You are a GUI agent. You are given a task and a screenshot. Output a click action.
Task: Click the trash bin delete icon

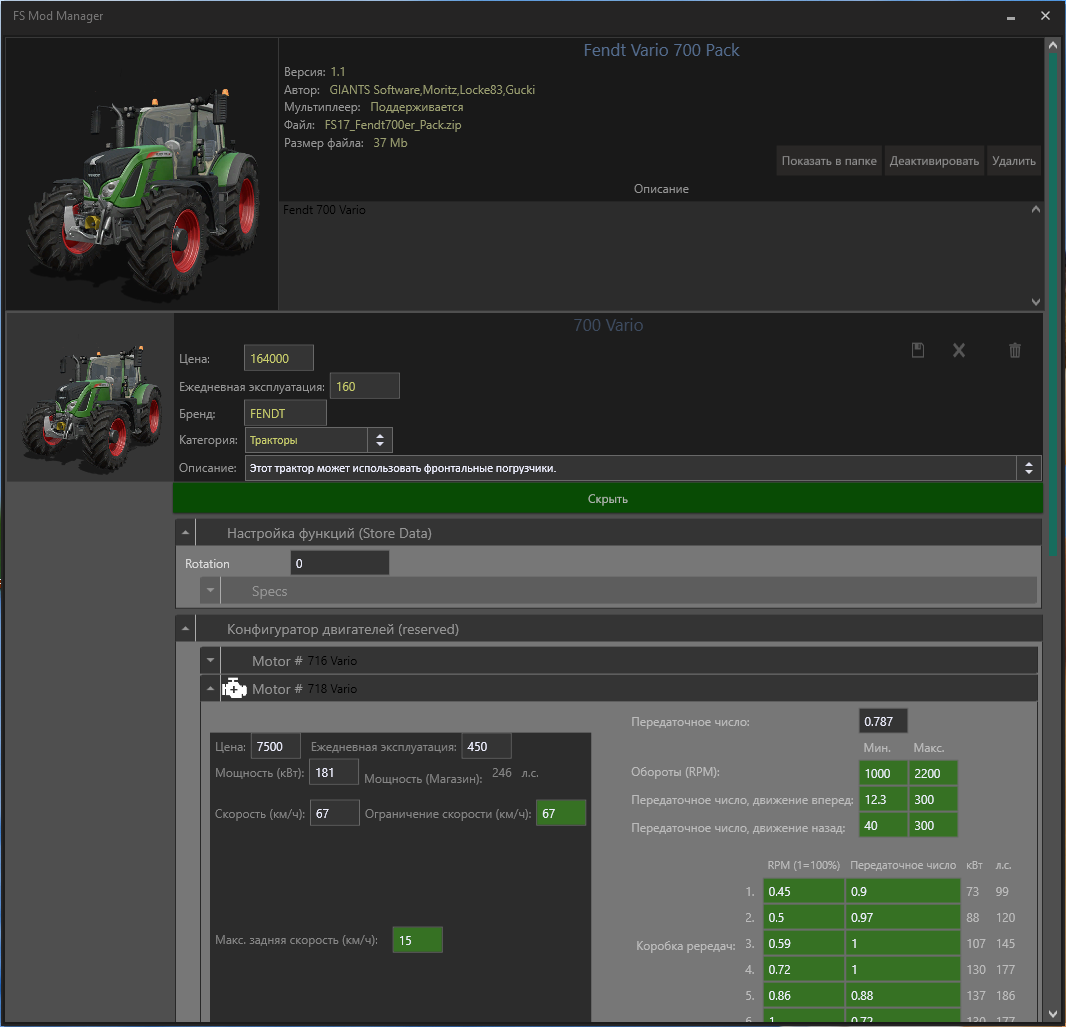[x=1015, y=350]
